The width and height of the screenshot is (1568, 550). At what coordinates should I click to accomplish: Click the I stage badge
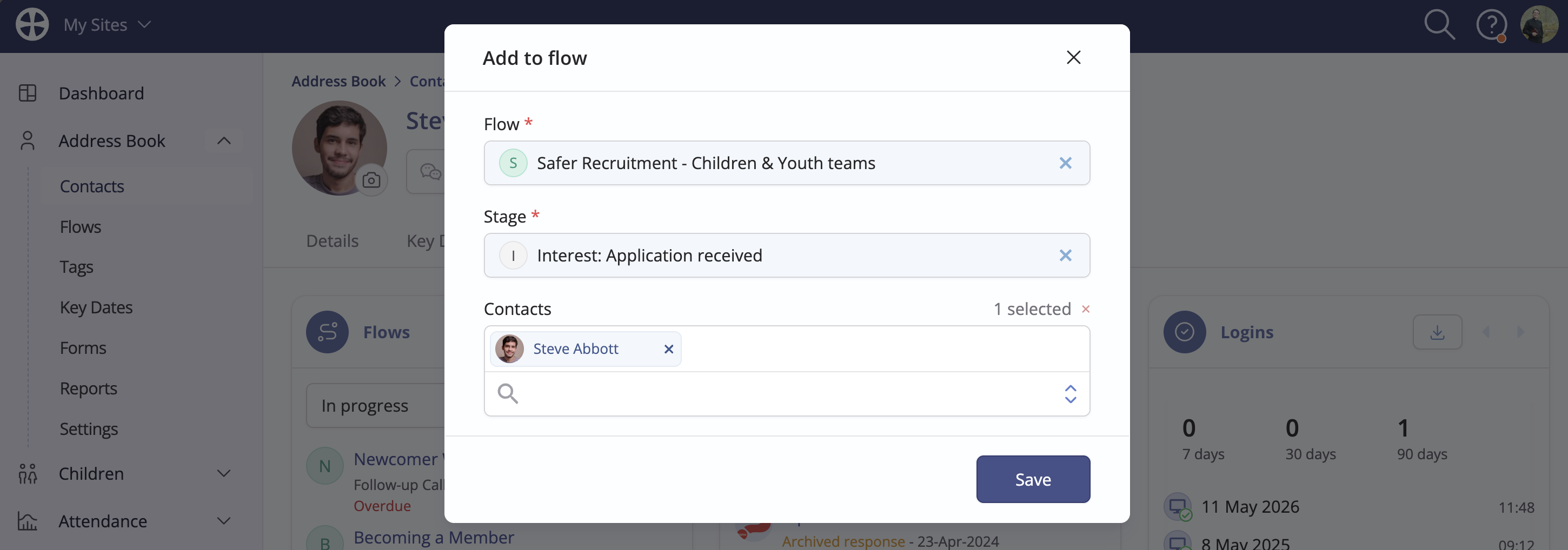(x=513, y=256)
